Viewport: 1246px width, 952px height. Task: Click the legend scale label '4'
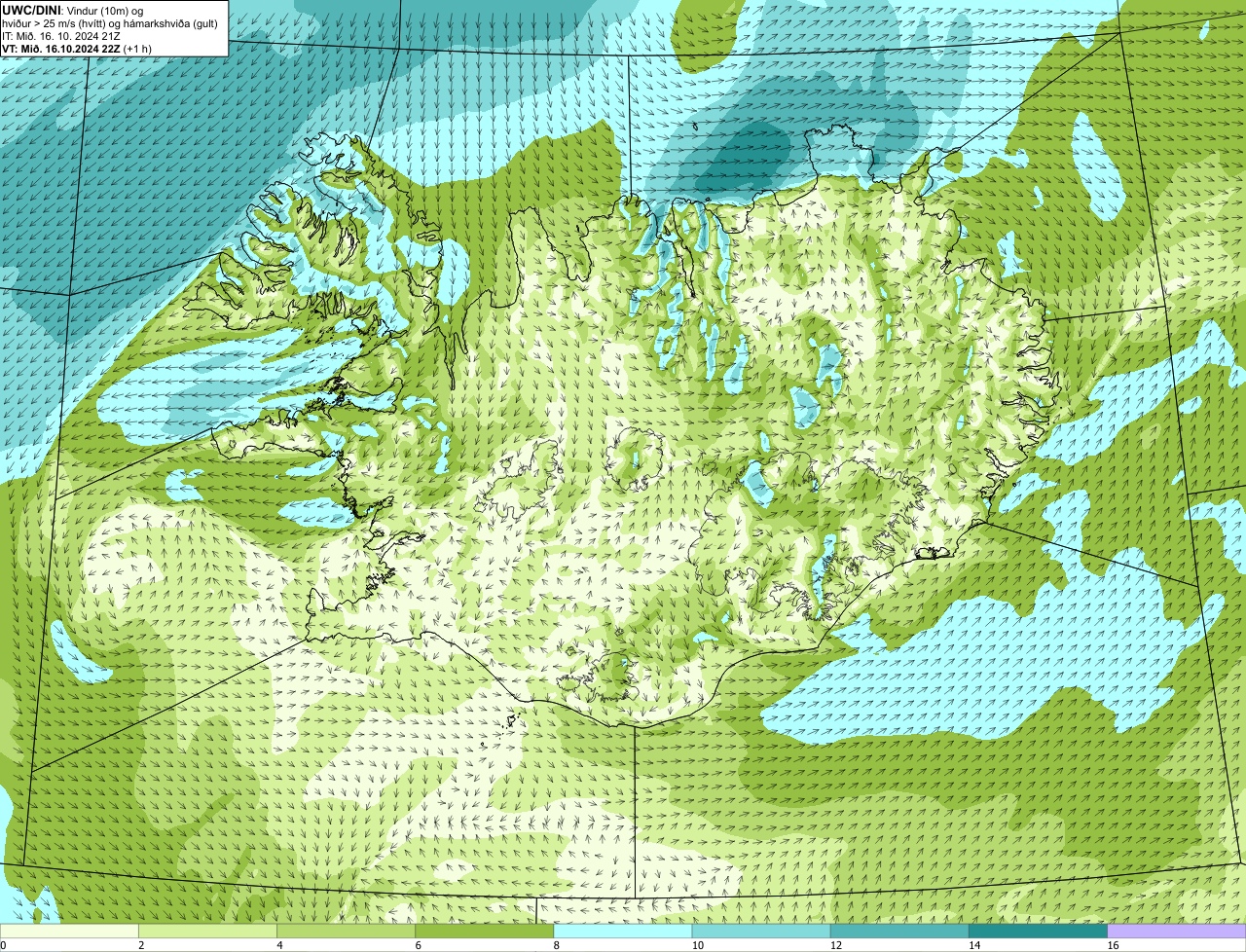click(279, 945)
